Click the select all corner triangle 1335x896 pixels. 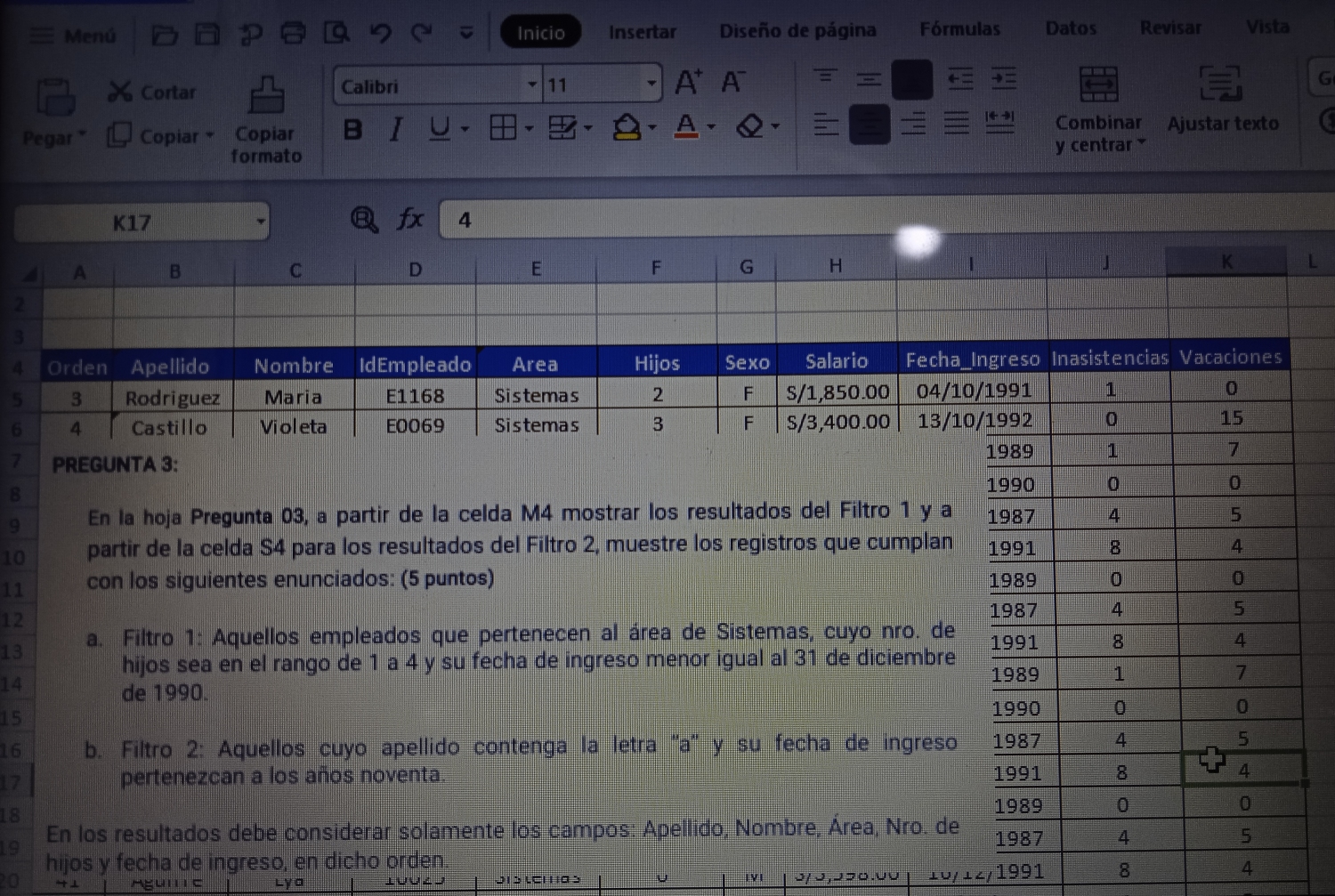click(x=28, y=274)
